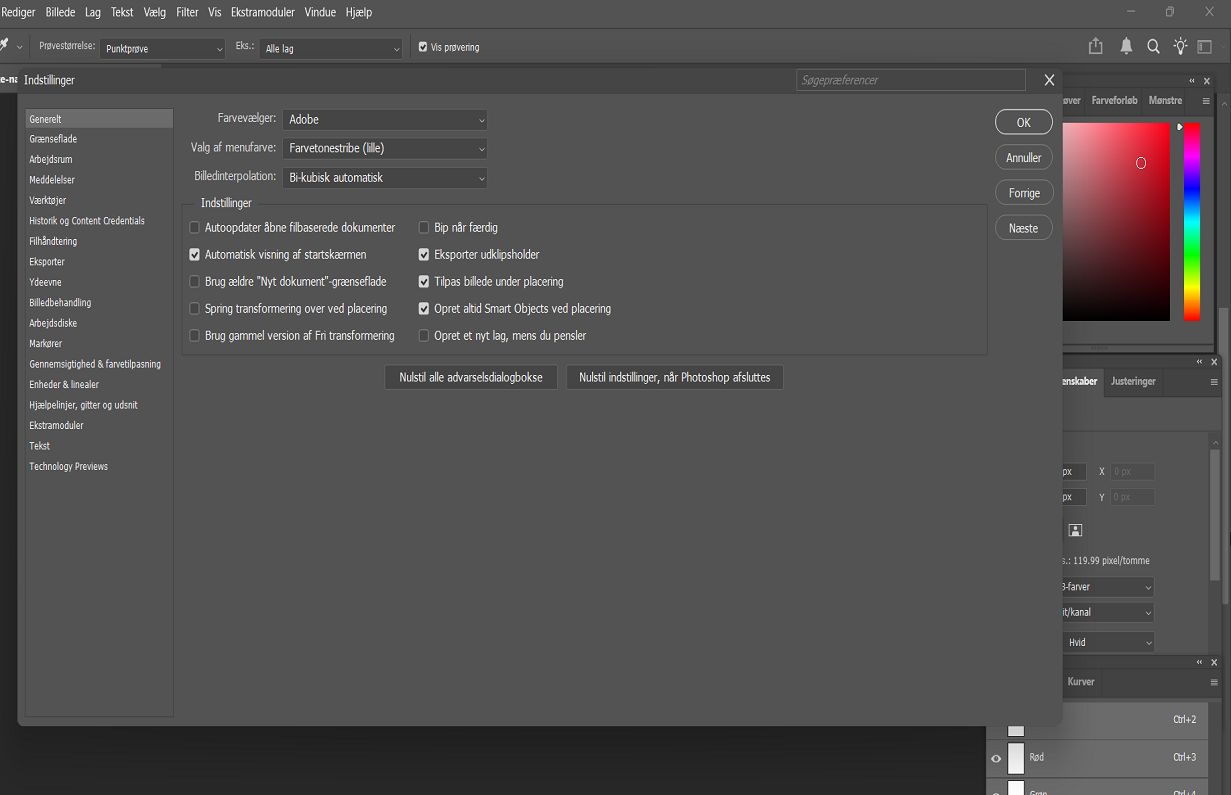Open the Hvid background dropdown in Egenskaber

tap(1108, 642)
